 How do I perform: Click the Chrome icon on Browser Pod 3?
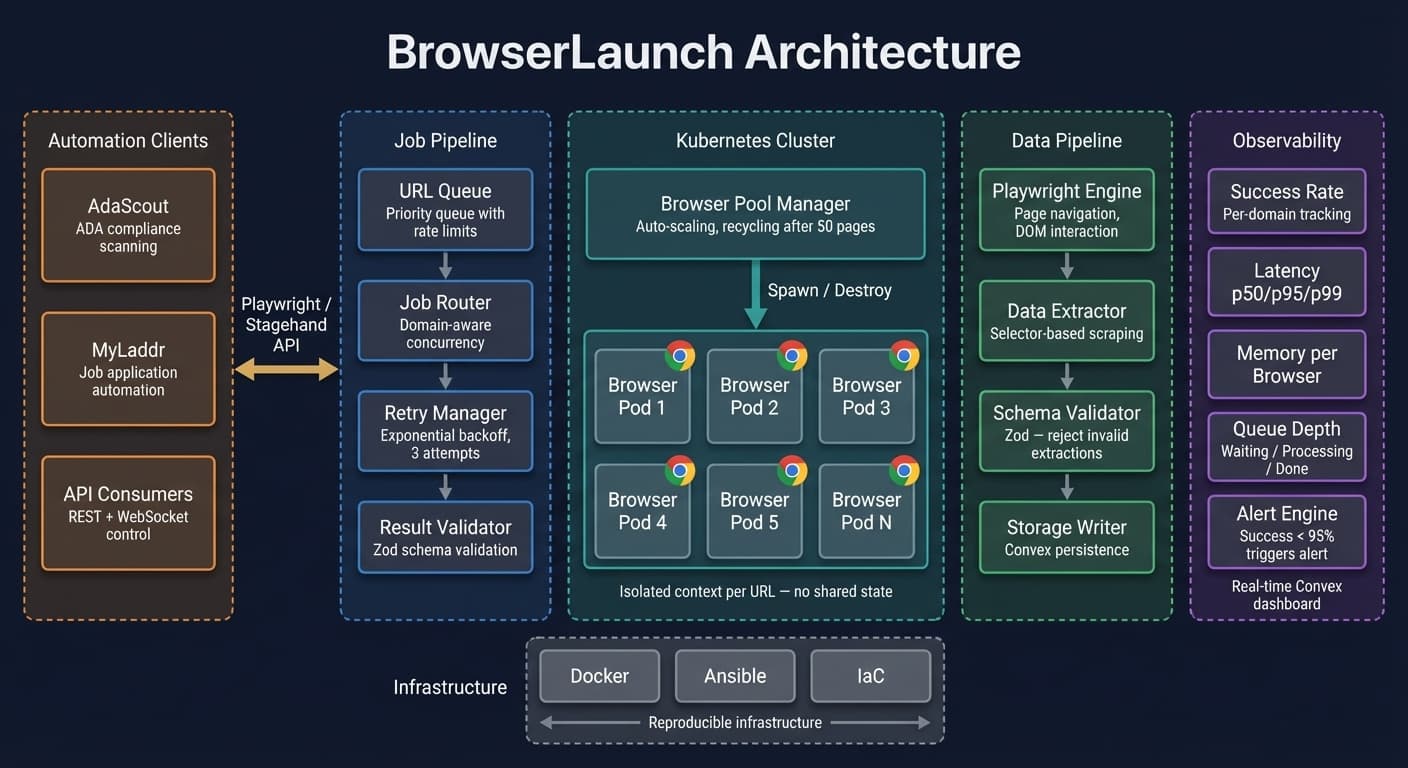tap(905, 354)
